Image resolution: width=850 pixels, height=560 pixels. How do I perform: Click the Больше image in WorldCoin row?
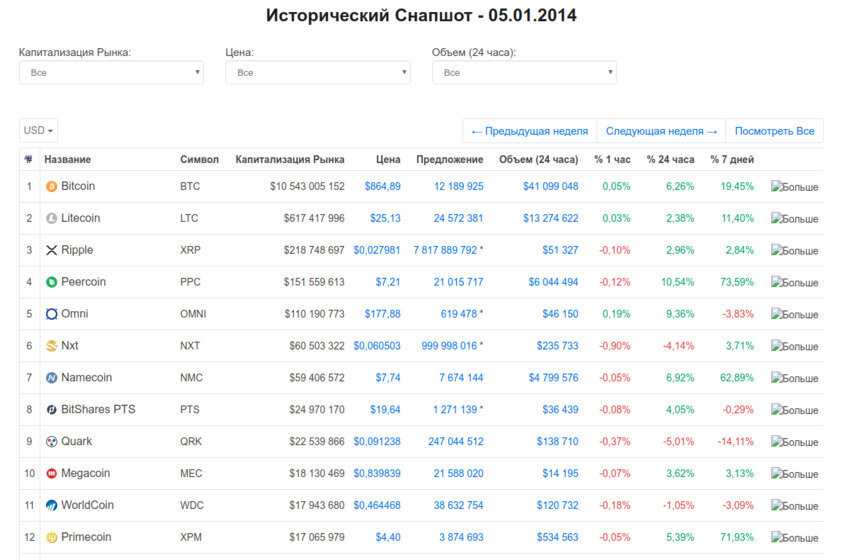click(795, 506)
